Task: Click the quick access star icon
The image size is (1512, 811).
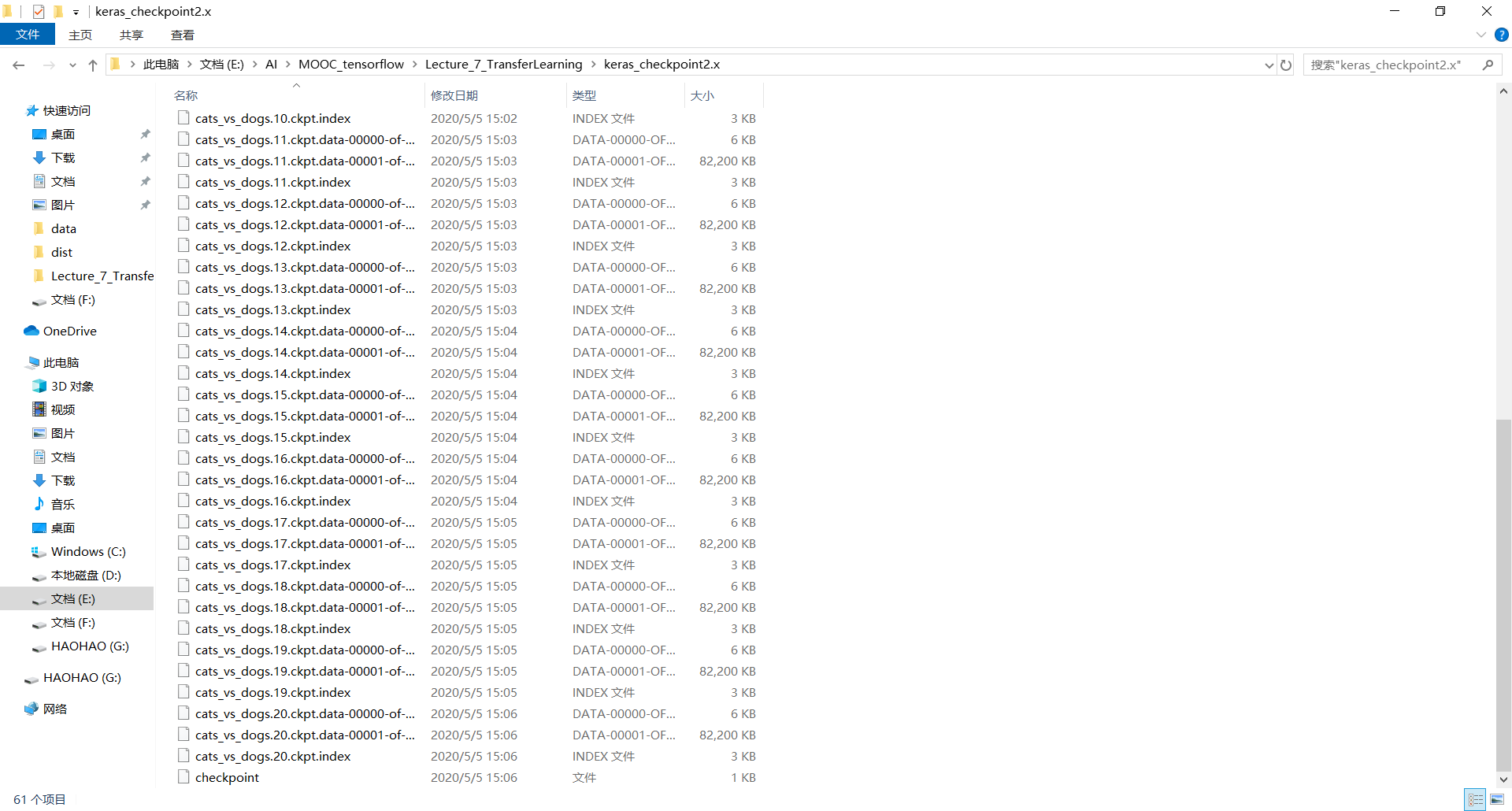Action: 32,111
